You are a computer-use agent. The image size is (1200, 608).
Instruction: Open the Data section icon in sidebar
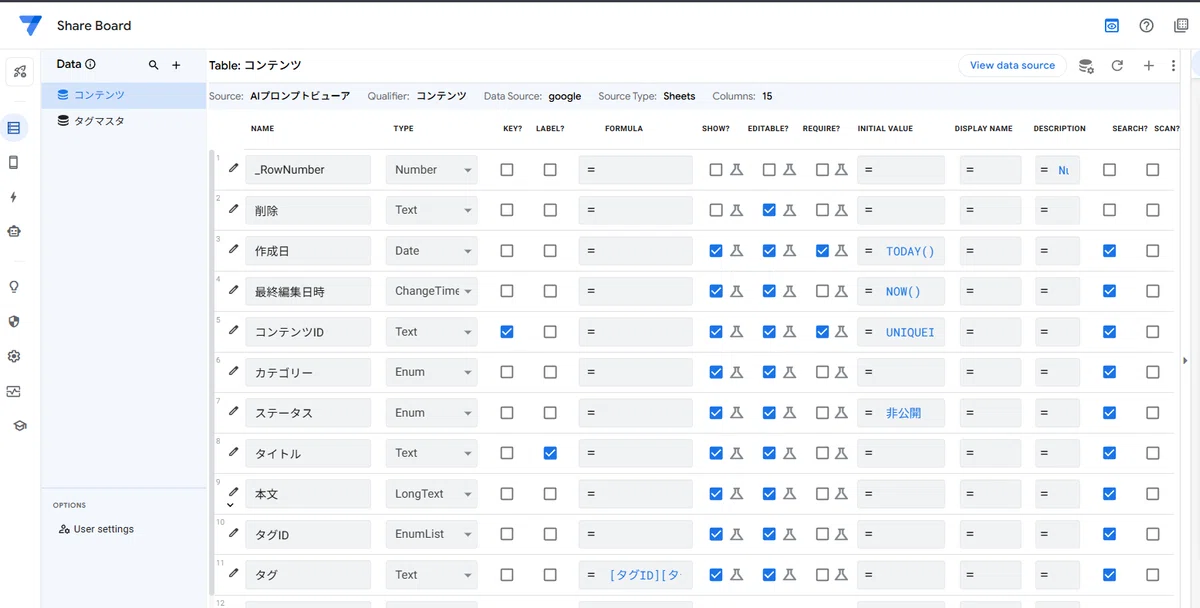(14, 128)
